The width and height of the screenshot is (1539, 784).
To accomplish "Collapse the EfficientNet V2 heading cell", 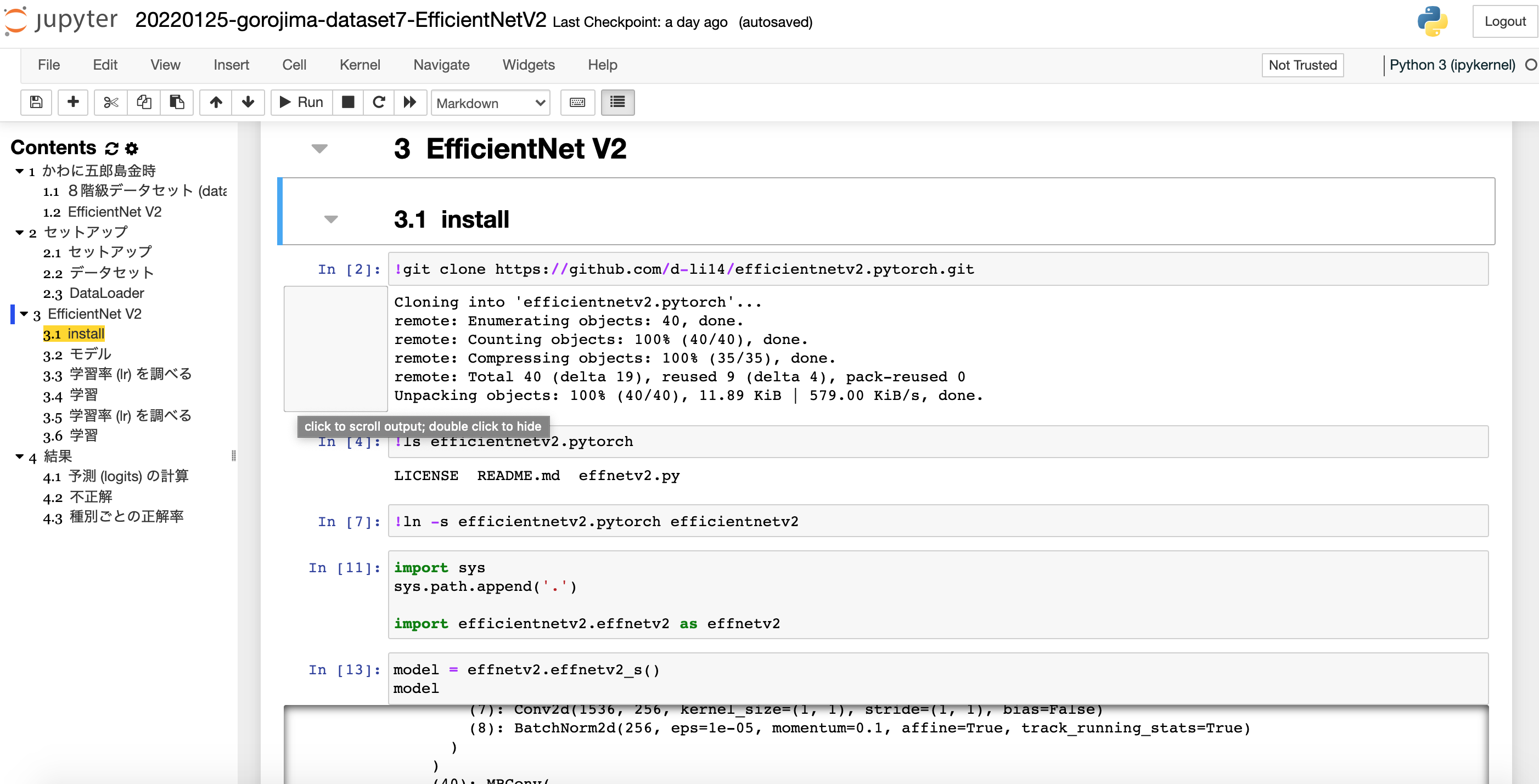I will pyautogui.click(x=319, y=149).
